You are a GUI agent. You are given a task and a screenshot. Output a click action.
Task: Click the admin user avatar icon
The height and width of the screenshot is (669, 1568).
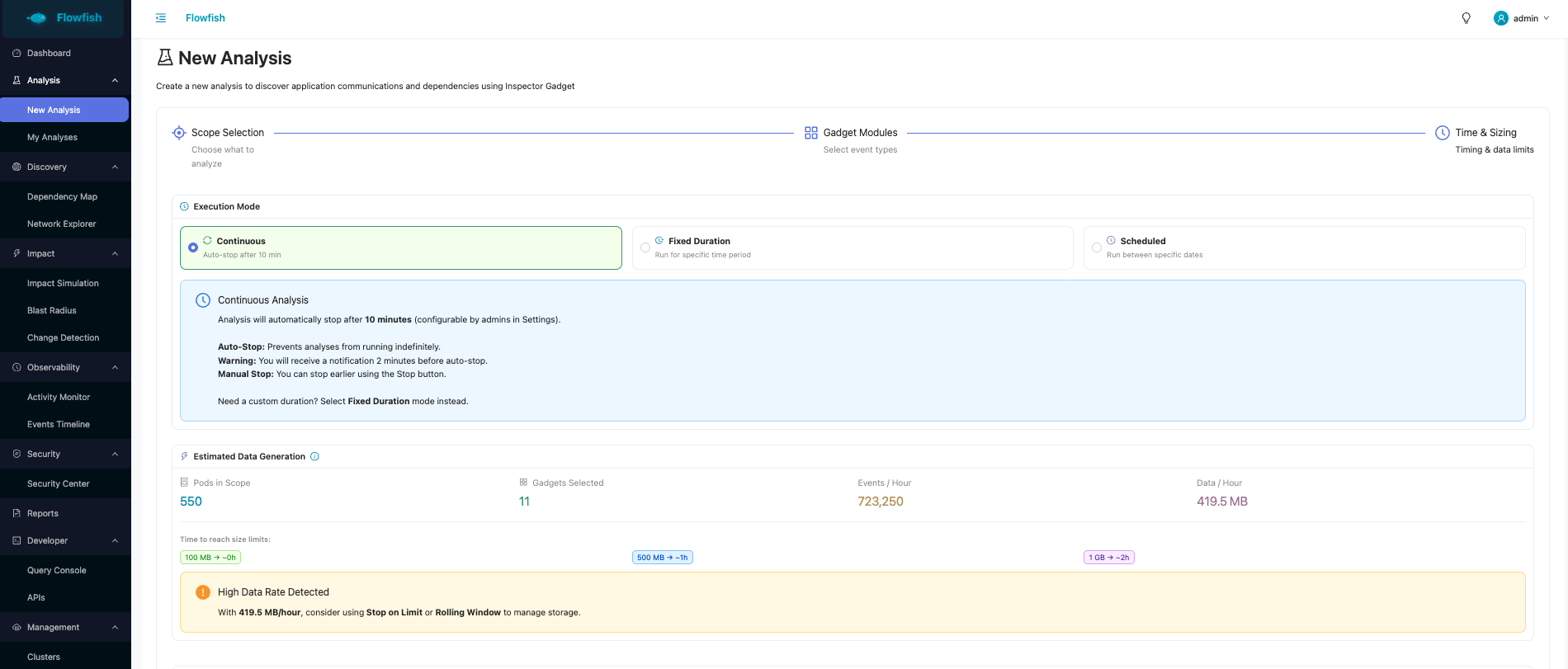click(x=1501, y=18)
